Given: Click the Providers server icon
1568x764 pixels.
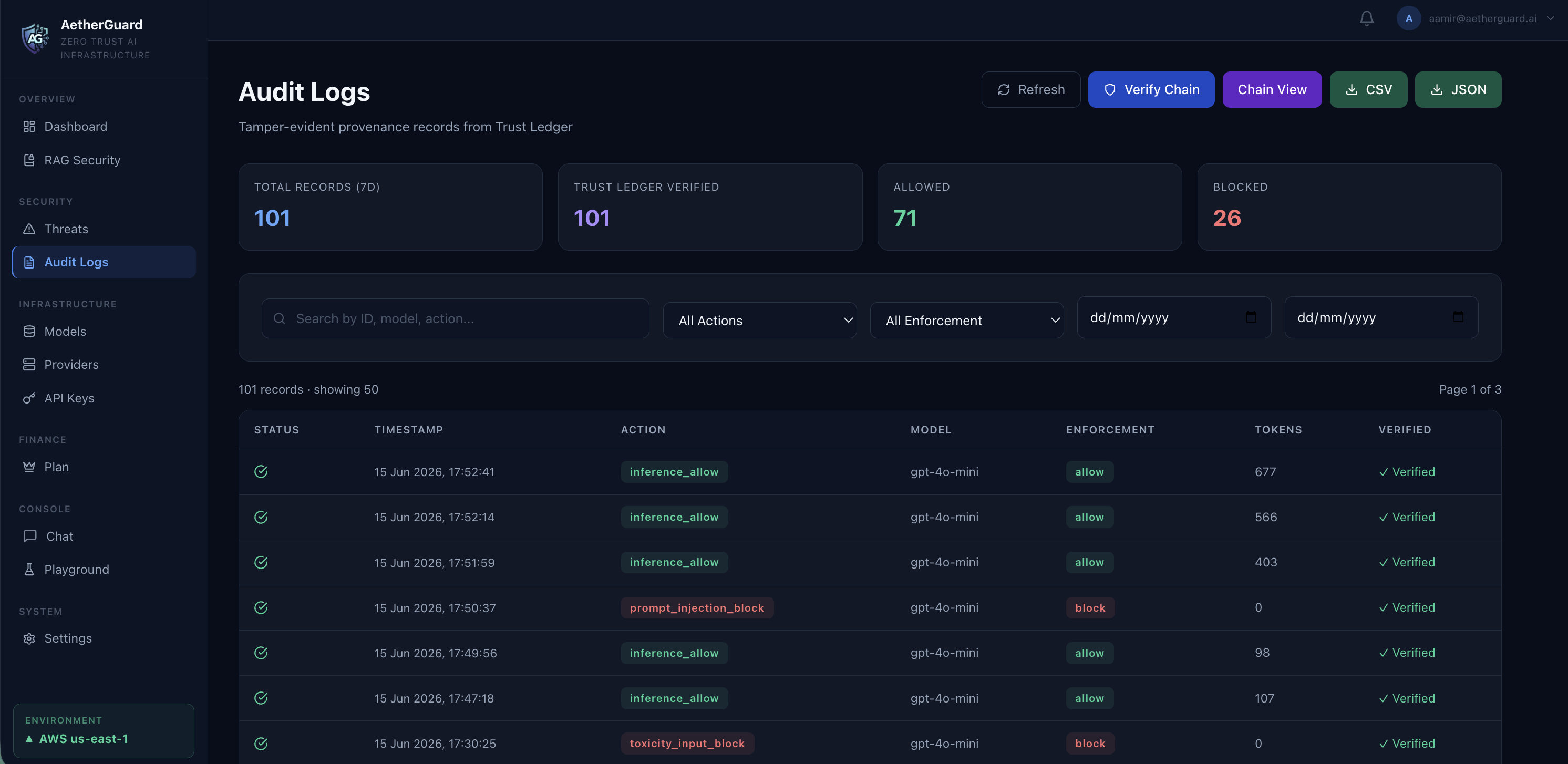Looking at the screenshot, I should pos(29,365).
